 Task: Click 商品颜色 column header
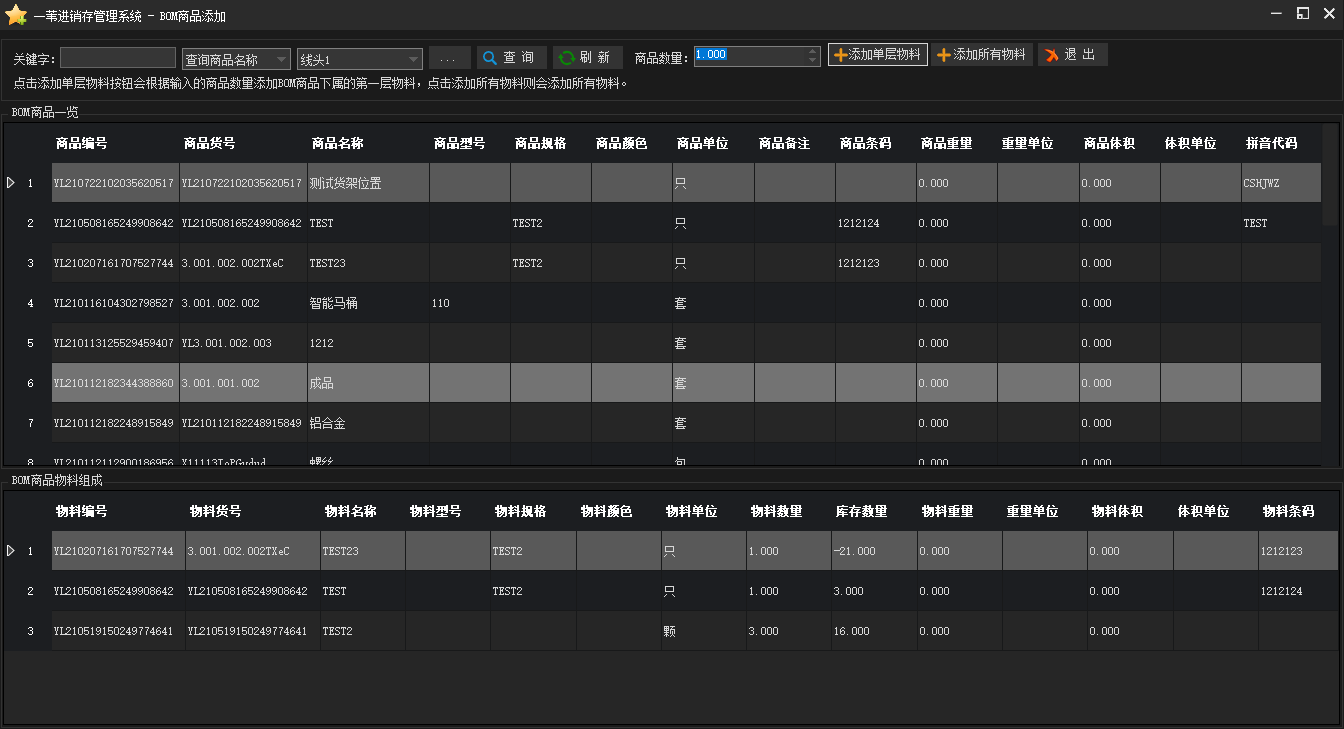[x=621, y=143]
